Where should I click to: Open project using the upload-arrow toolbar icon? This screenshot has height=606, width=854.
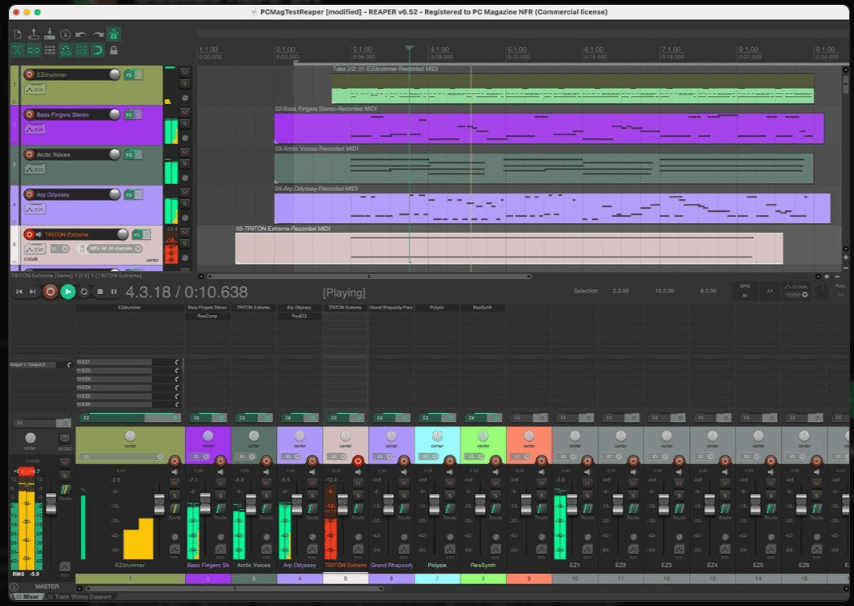point(33,34)
